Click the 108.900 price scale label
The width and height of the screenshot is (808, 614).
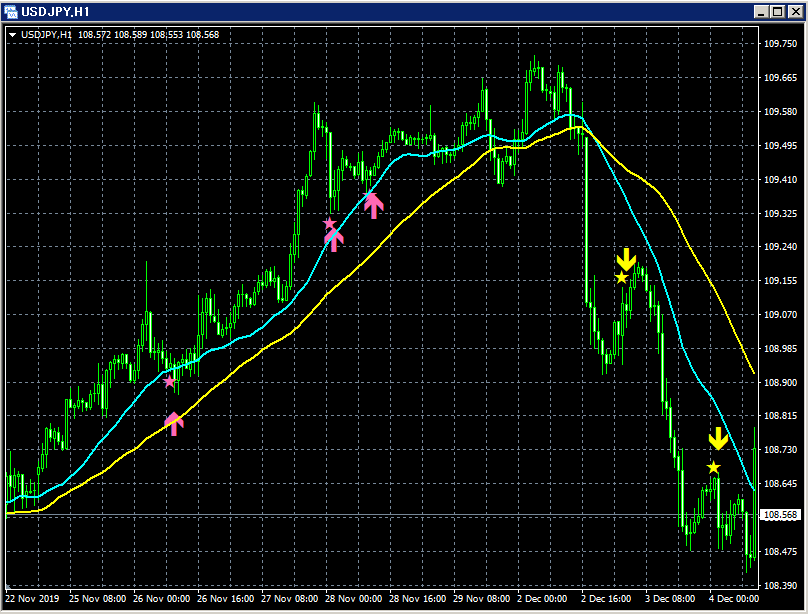coord(780,382)
